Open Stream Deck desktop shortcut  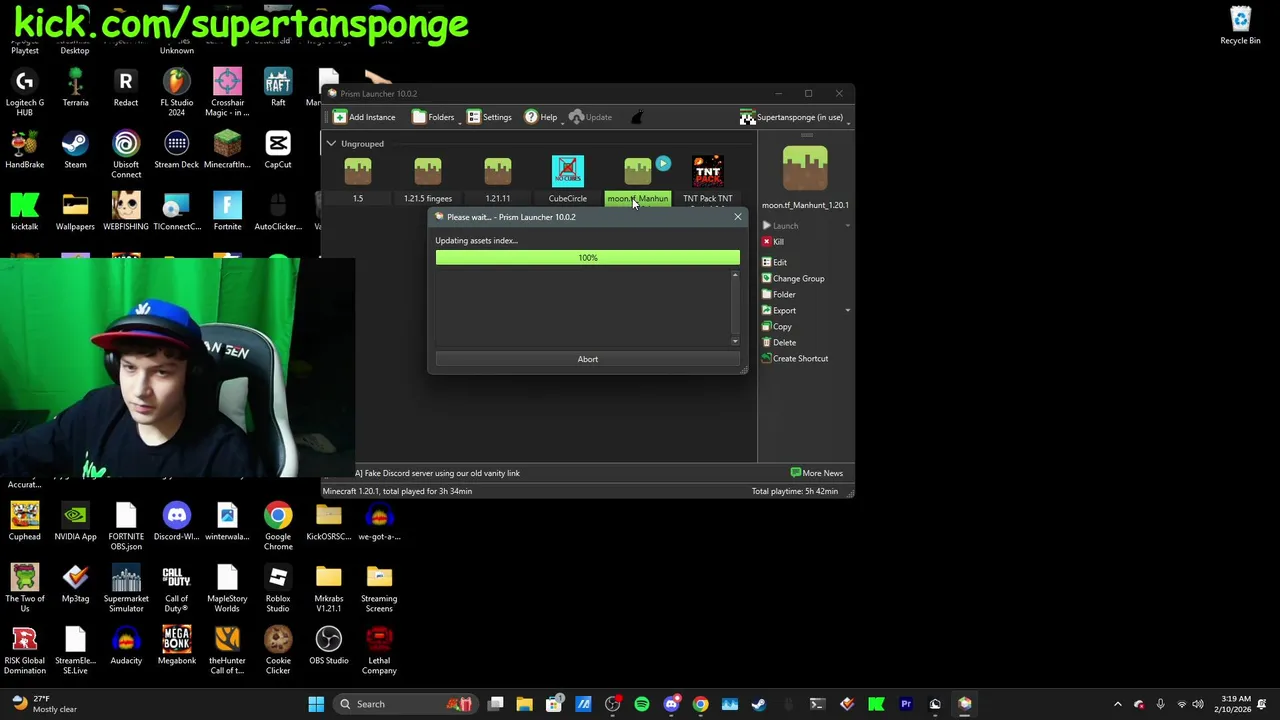tap(177, 149)
